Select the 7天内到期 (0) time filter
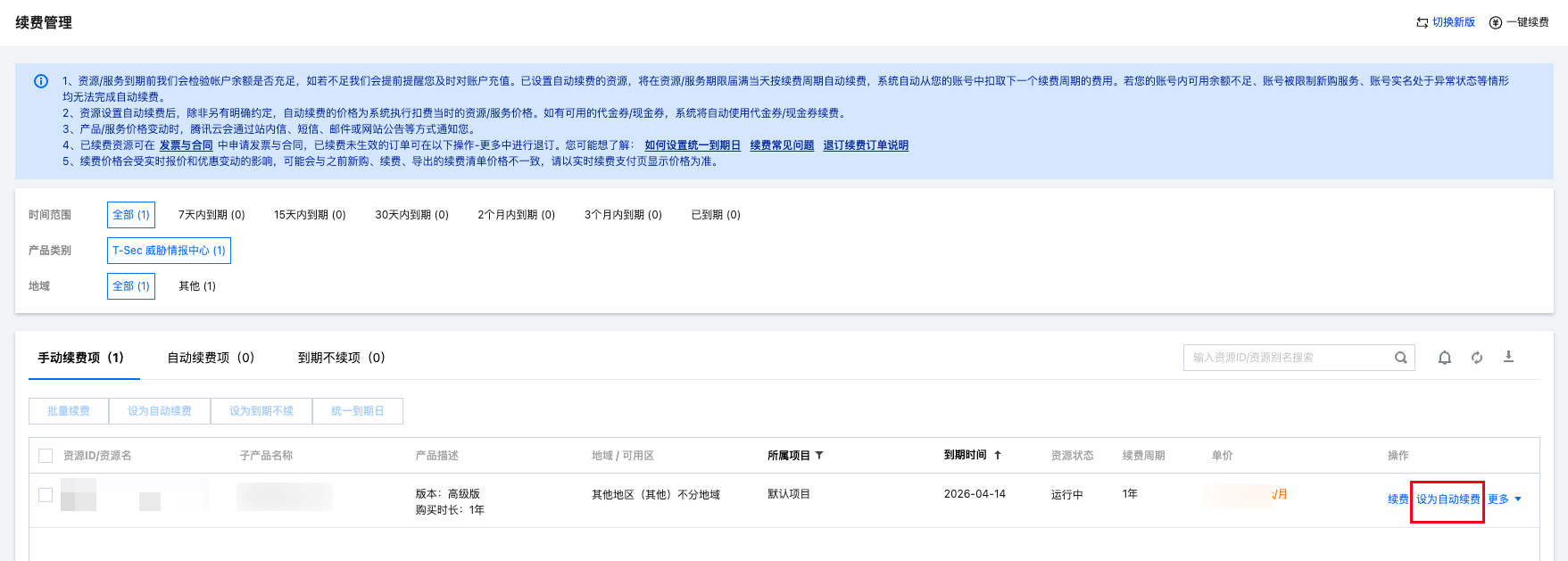This screenshot has height=561, width=1568. point(212,215)
